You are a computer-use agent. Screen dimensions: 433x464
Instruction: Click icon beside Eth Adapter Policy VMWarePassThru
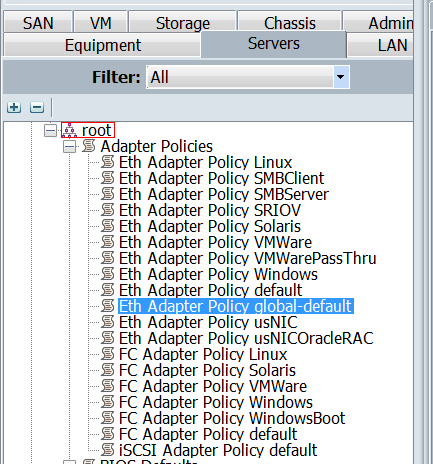point(108,258)
